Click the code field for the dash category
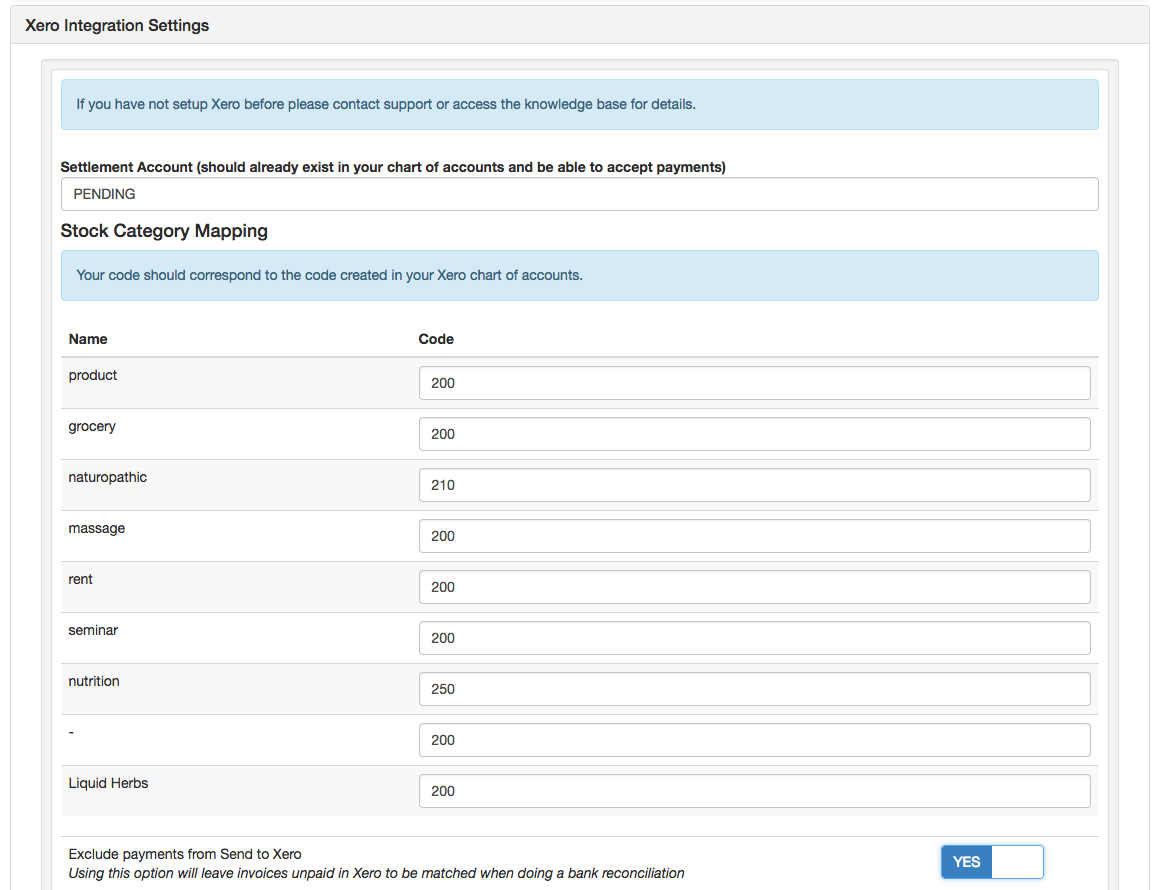Image resolution: width=1173 pixels, height=890 pixels. pyautogui.click(x=754, y=740)
